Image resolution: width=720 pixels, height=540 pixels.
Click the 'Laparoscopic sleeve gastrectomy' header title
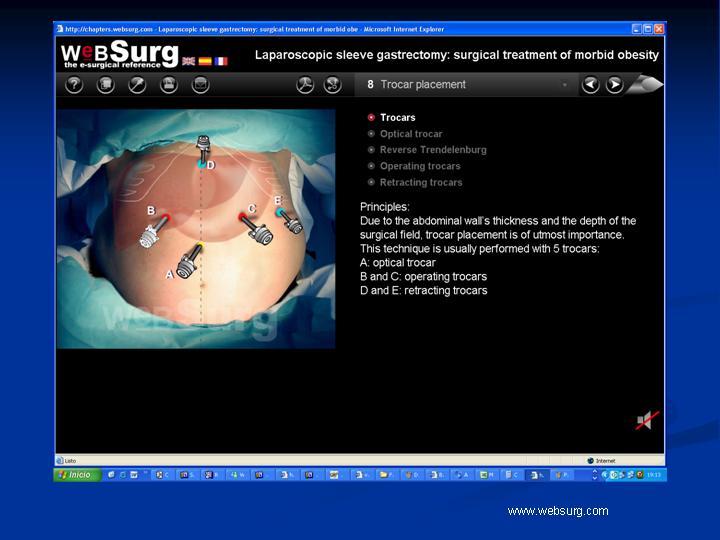456,55
